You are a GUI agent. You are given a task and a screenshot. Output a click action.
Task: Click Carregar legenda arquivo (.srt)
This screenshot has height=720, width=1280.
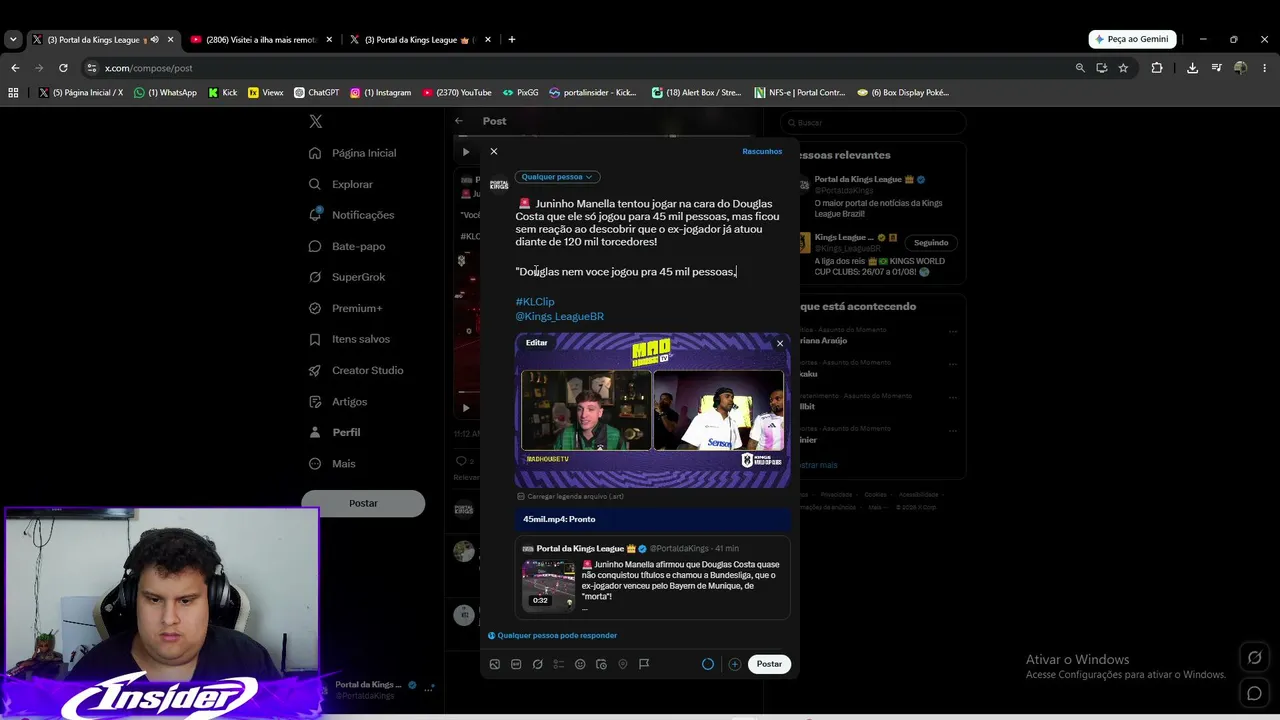pyautogui.click(x=570, y=496)
